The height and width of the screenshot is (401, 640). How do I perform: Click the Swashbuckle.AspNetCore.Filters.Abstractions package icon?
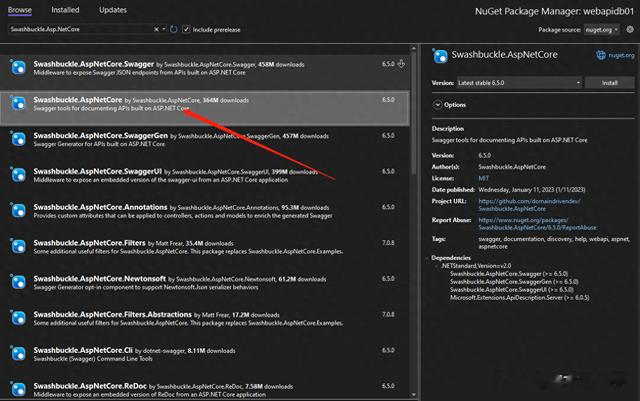[x=18, y=318]
